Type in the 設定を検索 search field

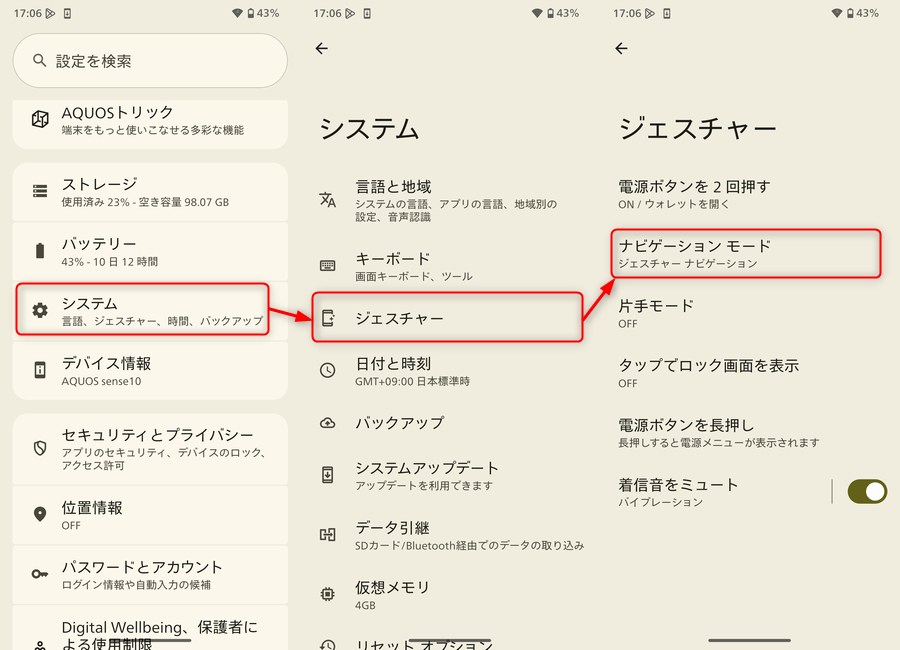click(x=160, y=61)
